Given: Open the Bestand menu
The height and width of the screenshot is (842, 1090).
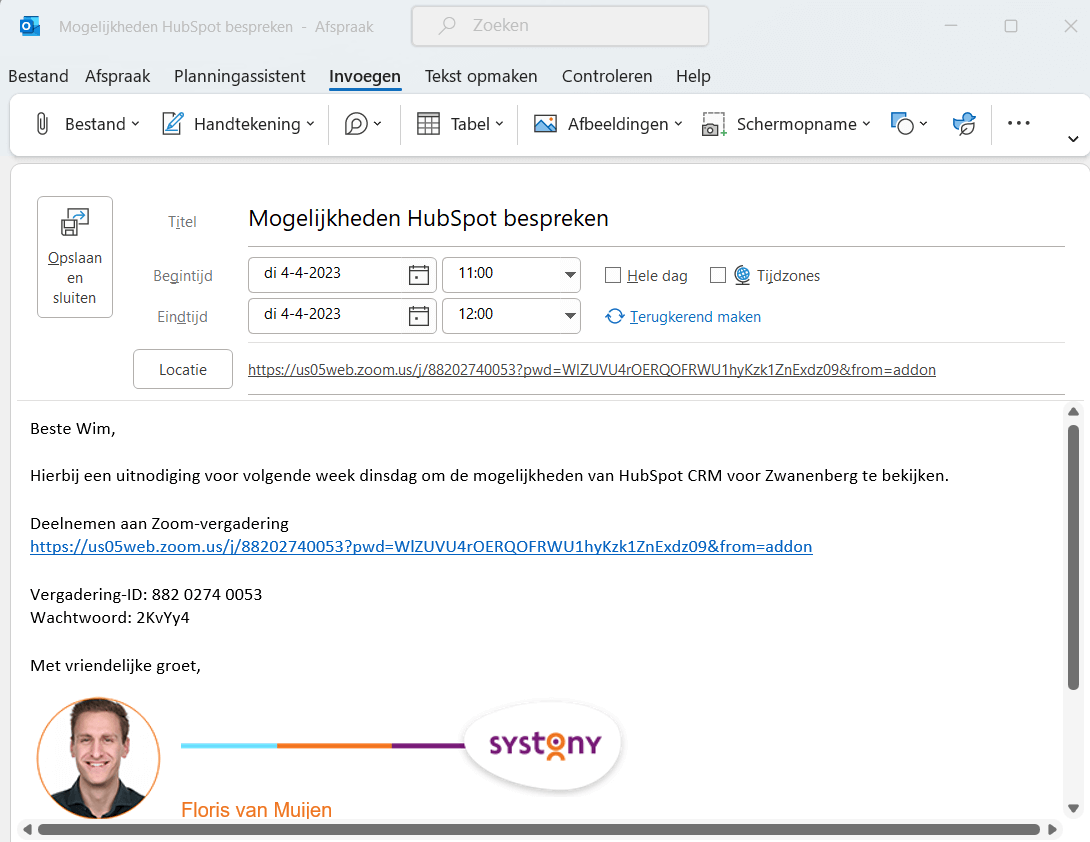Looking at the screenshot, I should (x=38, y=76).
